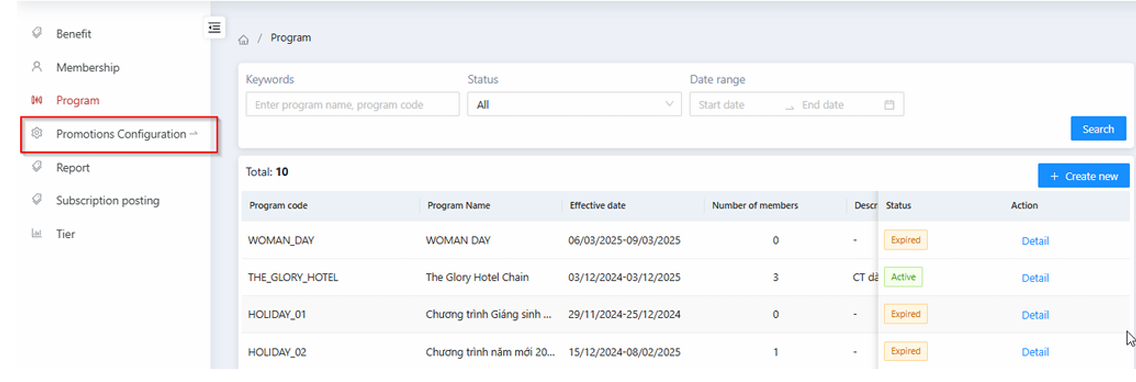1136x382 pixels.
Task: Open the Status dropdown set to All
Action: (x=575, y=104)
